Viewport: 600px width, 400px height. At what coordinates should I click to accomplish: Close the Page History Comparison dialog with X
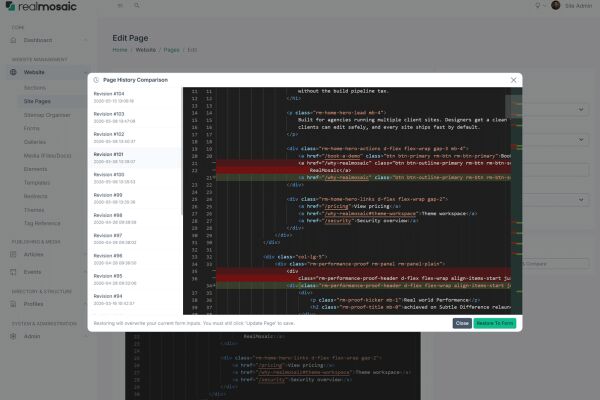(x=513, y=80)
